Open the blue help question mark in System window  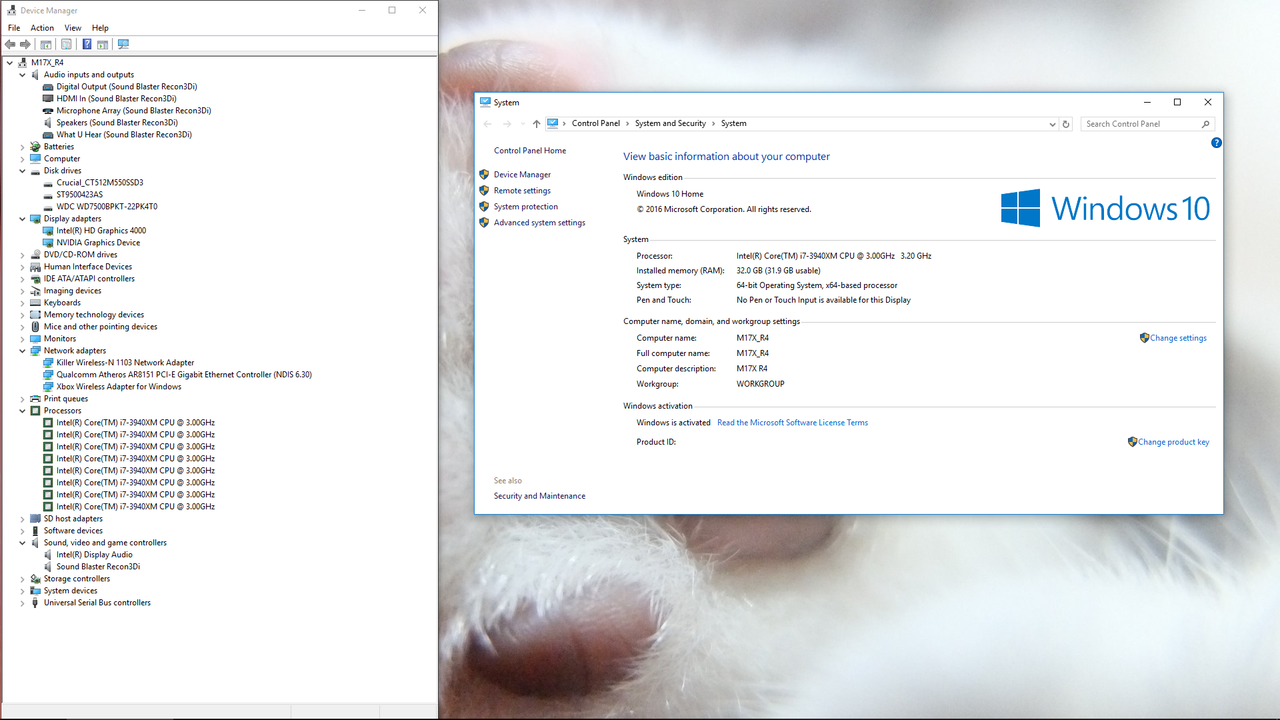(x=1216, y=143)
